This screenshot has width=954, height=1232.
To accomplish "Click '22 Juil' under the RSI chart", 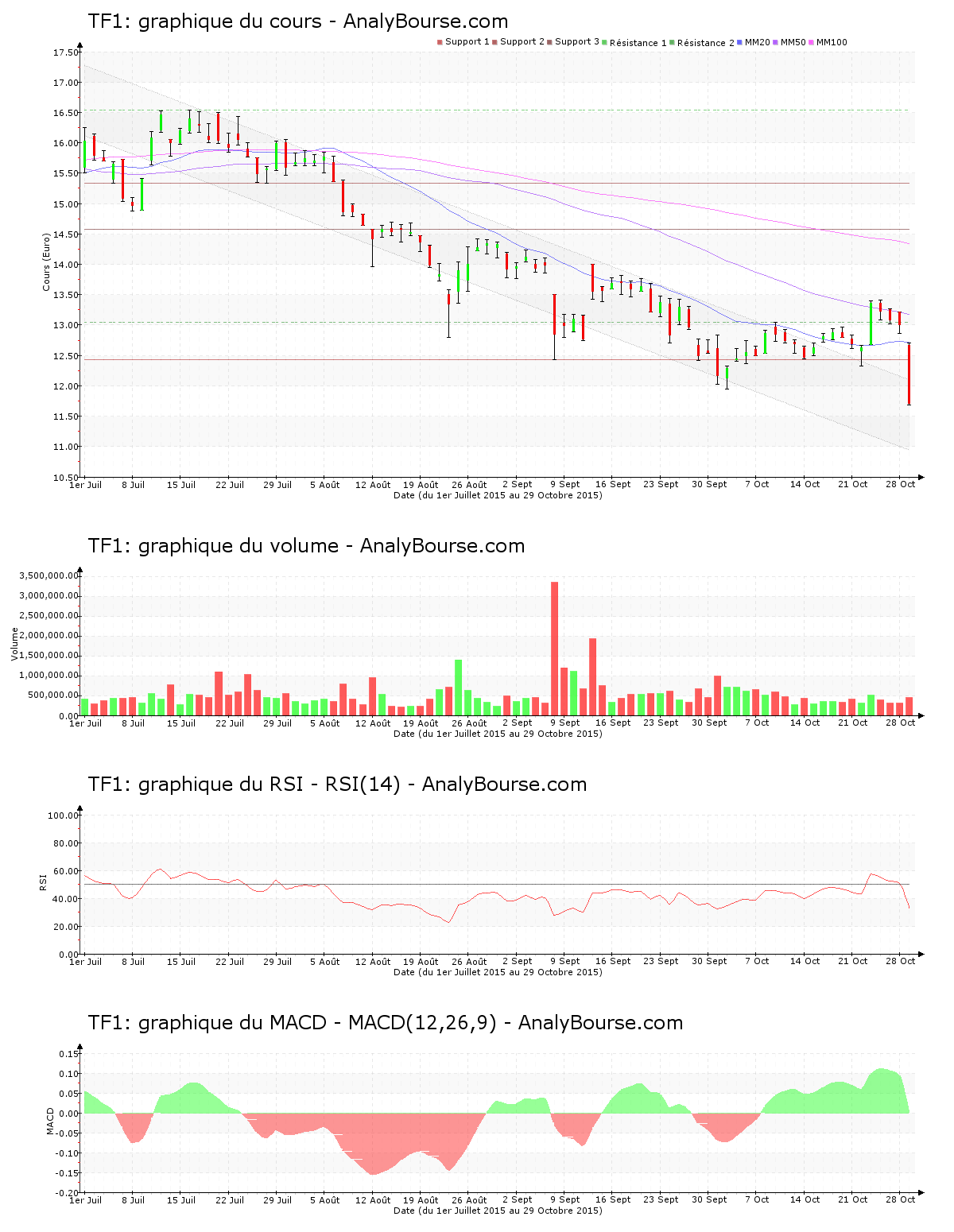I will click(x=230, y=962).
